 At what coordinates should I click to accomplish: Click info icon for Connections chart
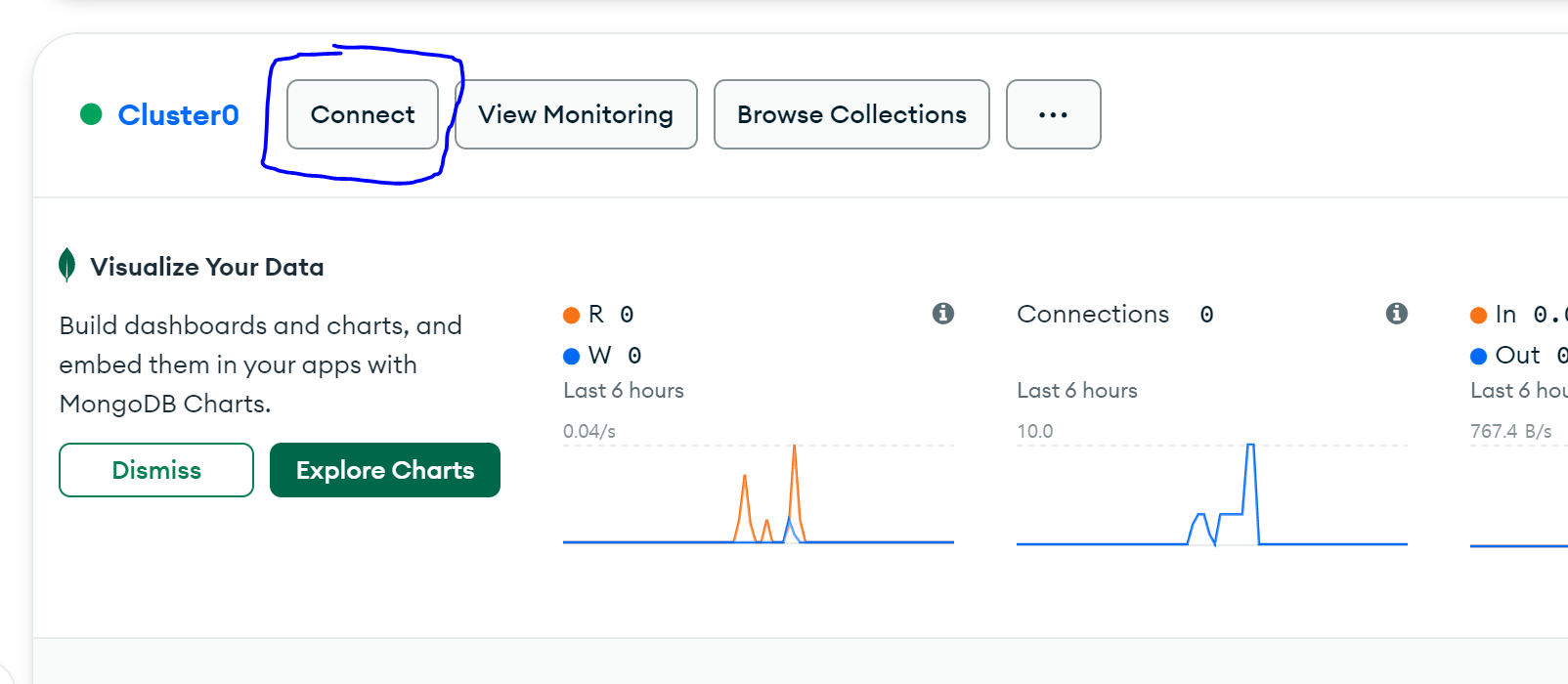1397,313
